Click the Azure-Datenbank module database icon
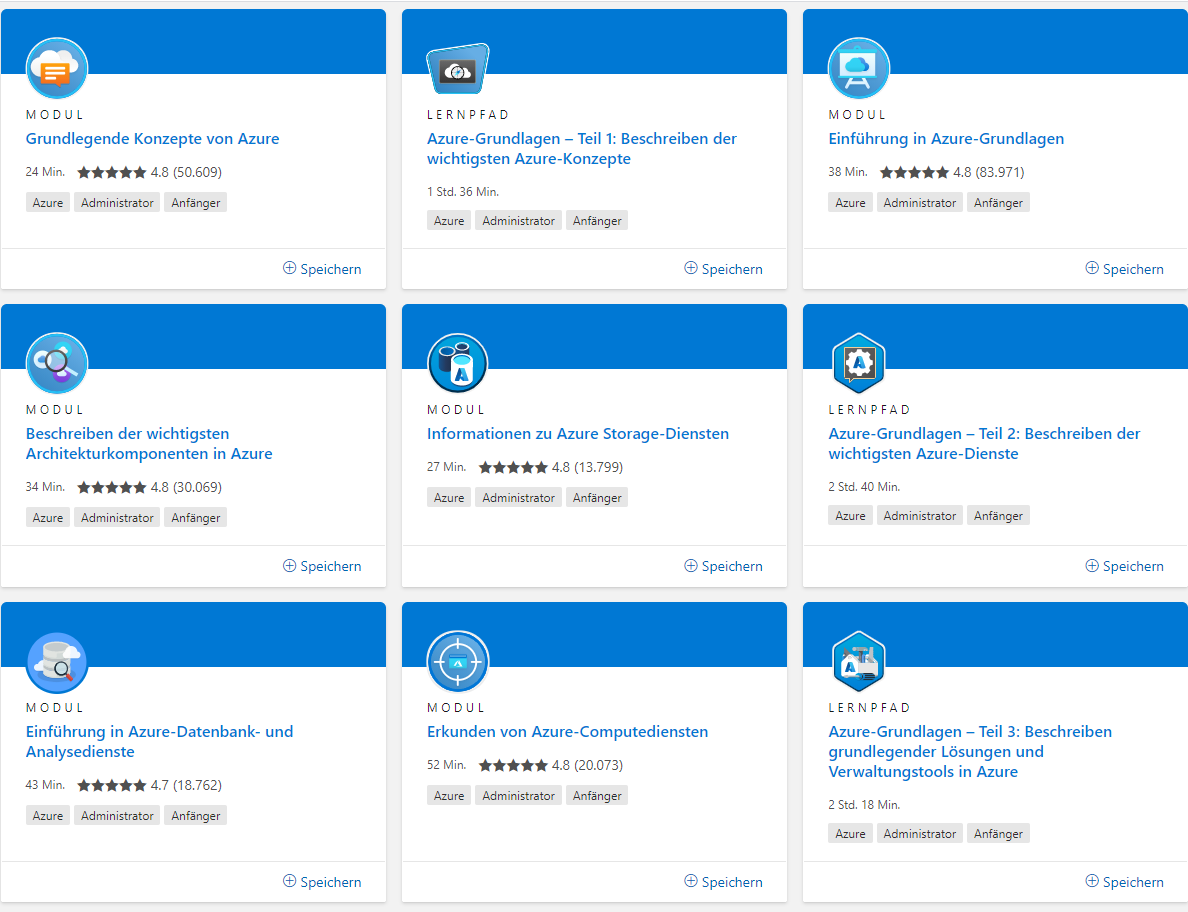The height and width of the screenshot is (912, 1188). pyautogui.click(x=57, y=662)
